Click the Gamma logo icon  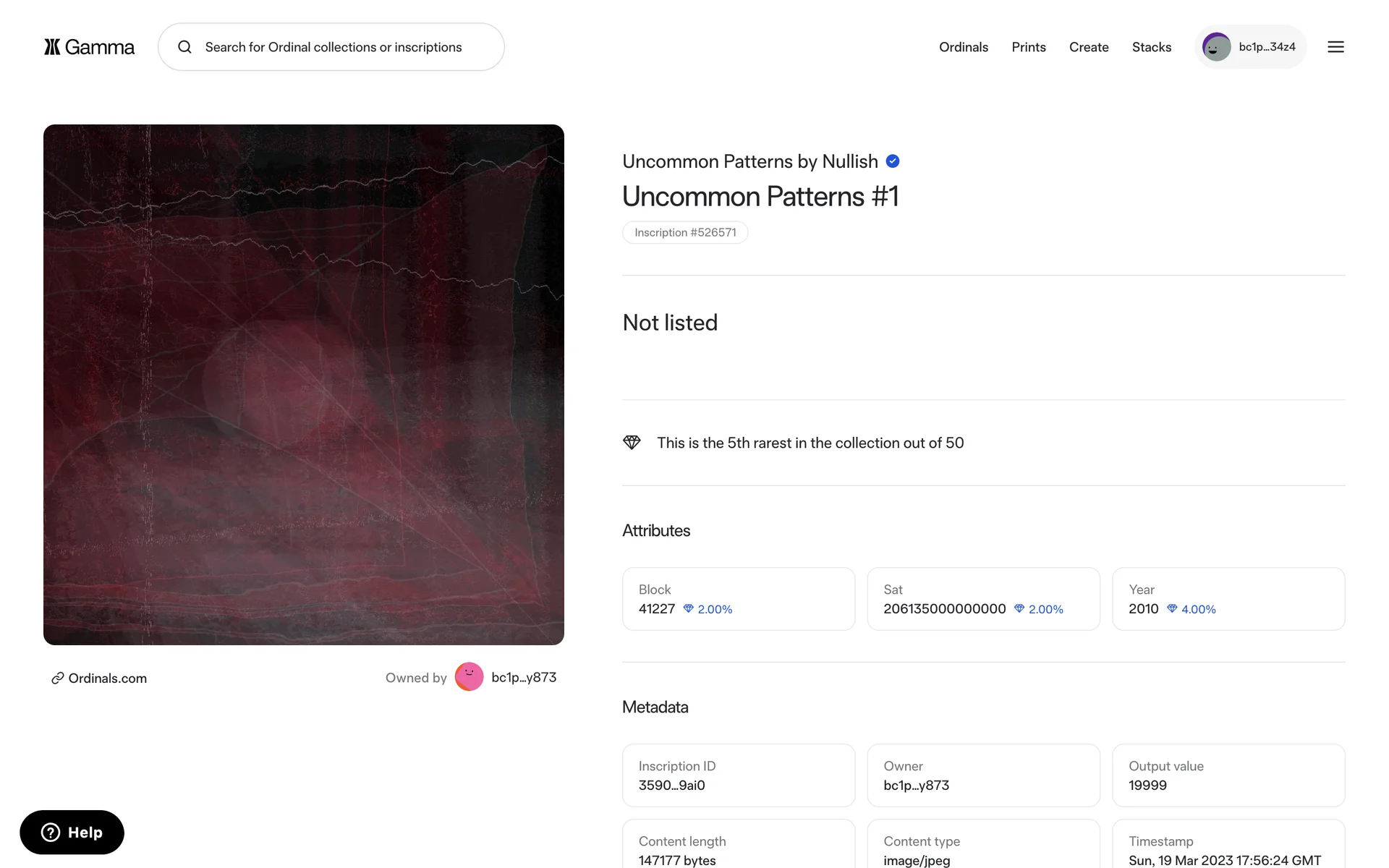pyautogui.click(x=52, y=47)
